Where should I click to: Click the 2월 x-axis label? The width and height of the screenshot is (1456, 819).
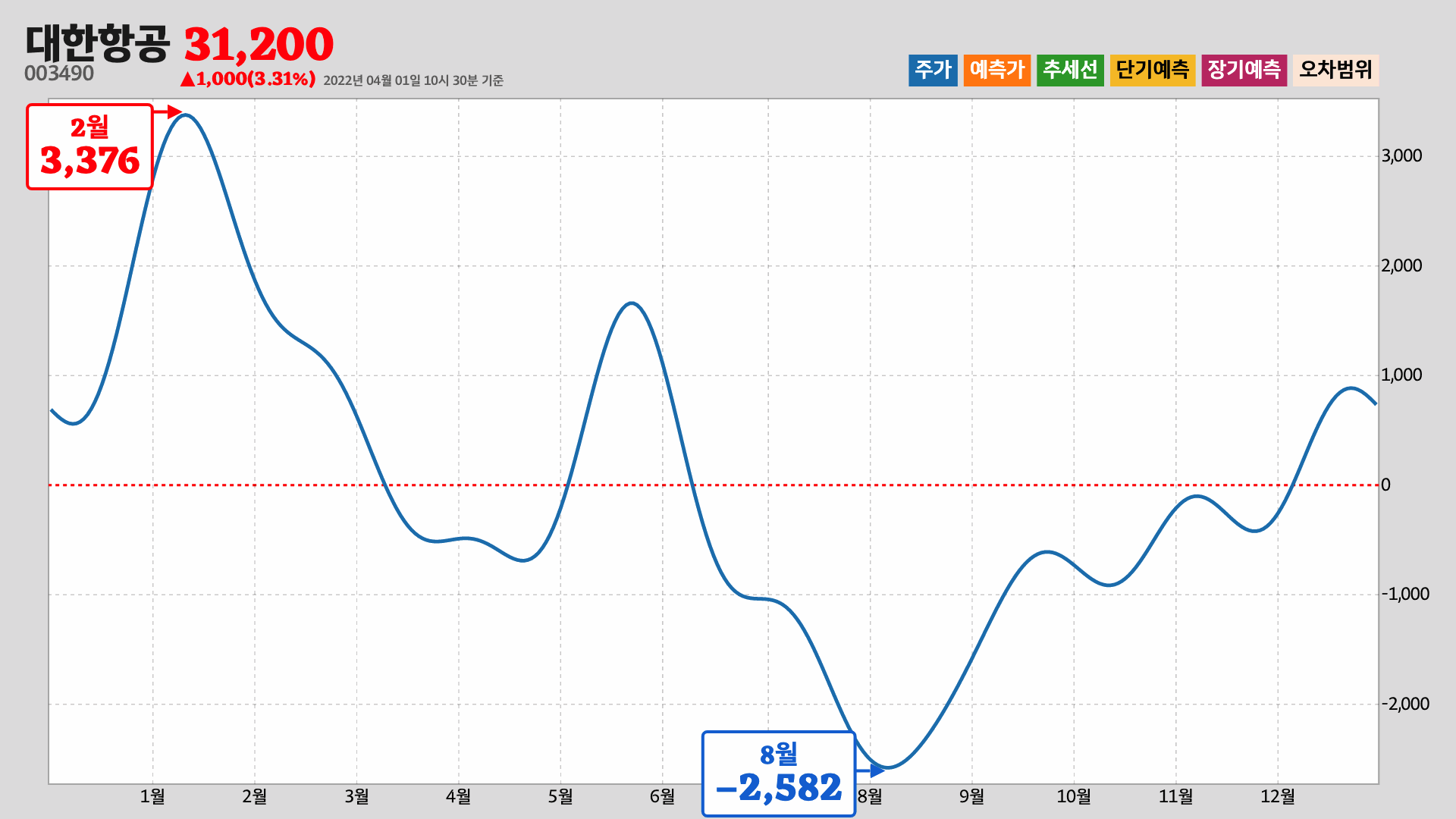[255, 796]
